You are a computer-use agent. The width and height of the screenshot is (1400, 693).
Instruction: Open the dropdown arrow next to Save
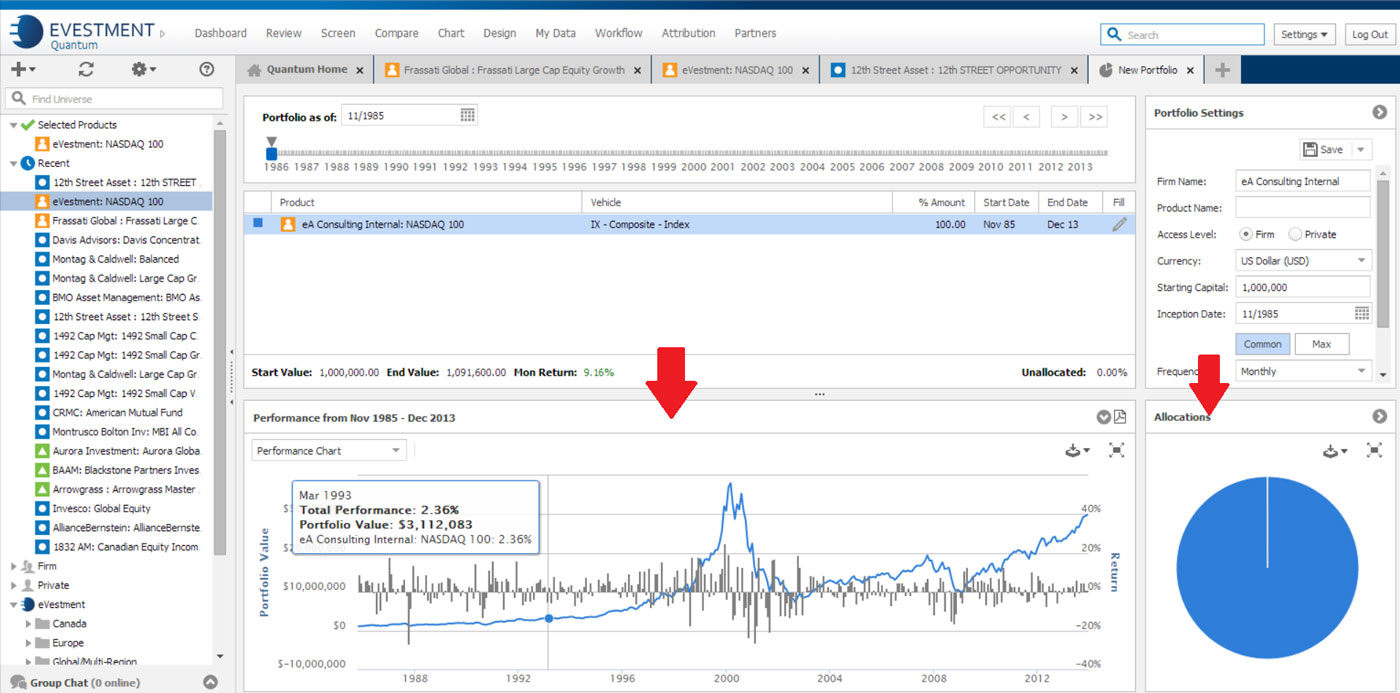point(1360,150)
